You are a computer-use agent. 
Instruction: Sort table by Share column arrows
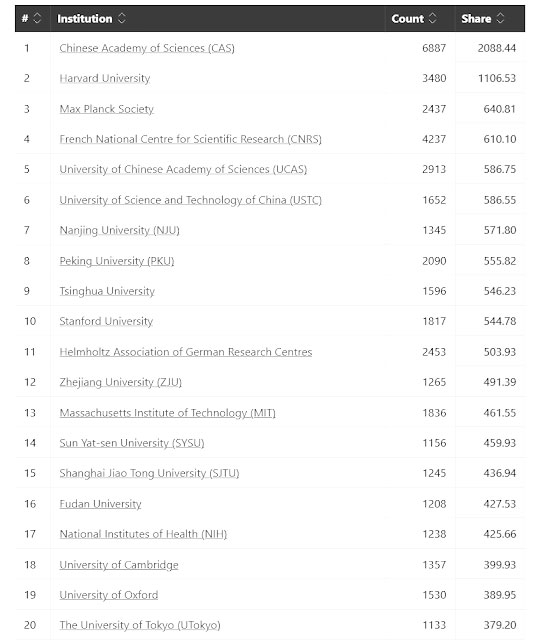[500, 18]
